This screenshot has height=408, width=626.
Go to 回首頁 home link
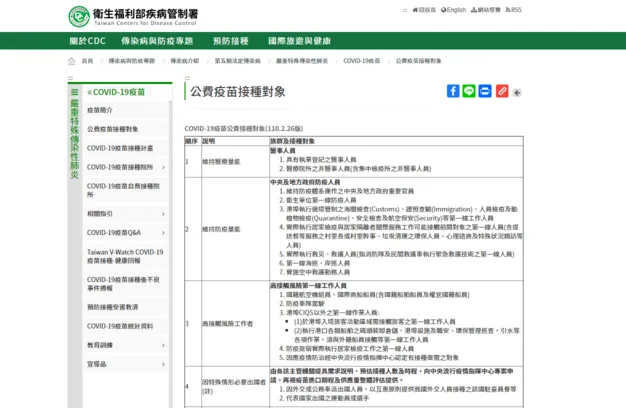[x=424, y=10]
